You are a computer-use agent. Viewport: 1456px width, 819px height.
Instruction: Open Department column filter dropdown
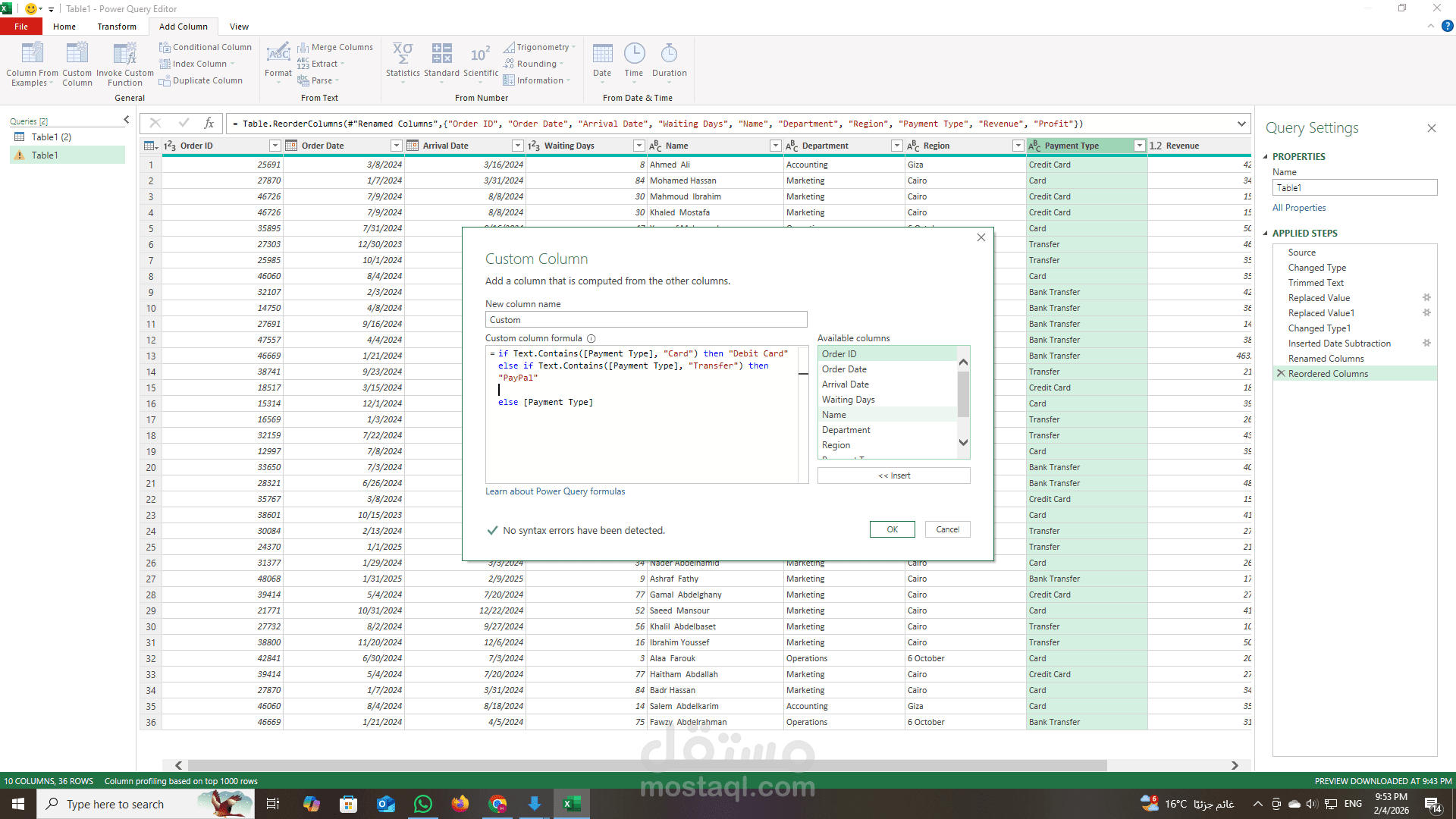point(896,146)
